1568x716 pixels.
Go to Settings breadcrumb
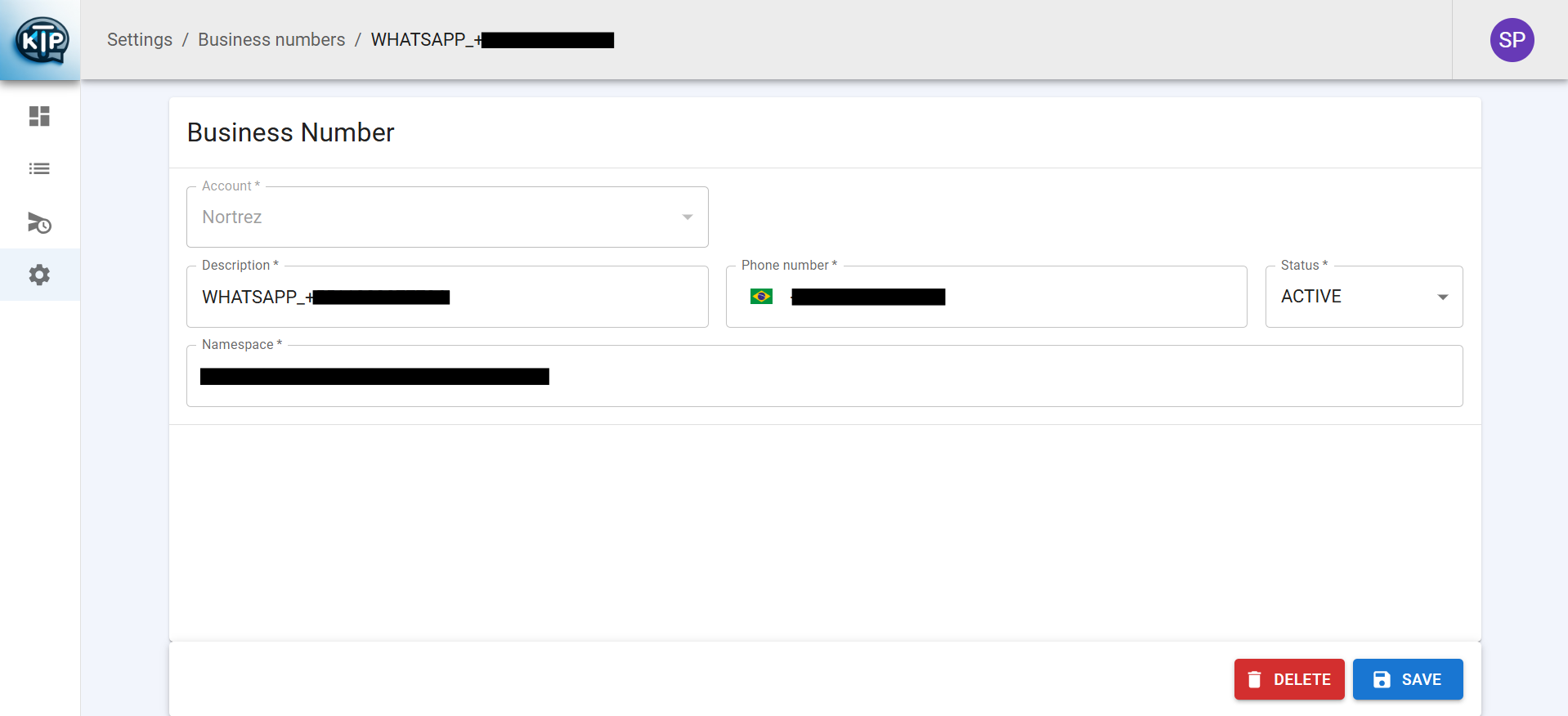pyautogui.click(x=140, y=40)
